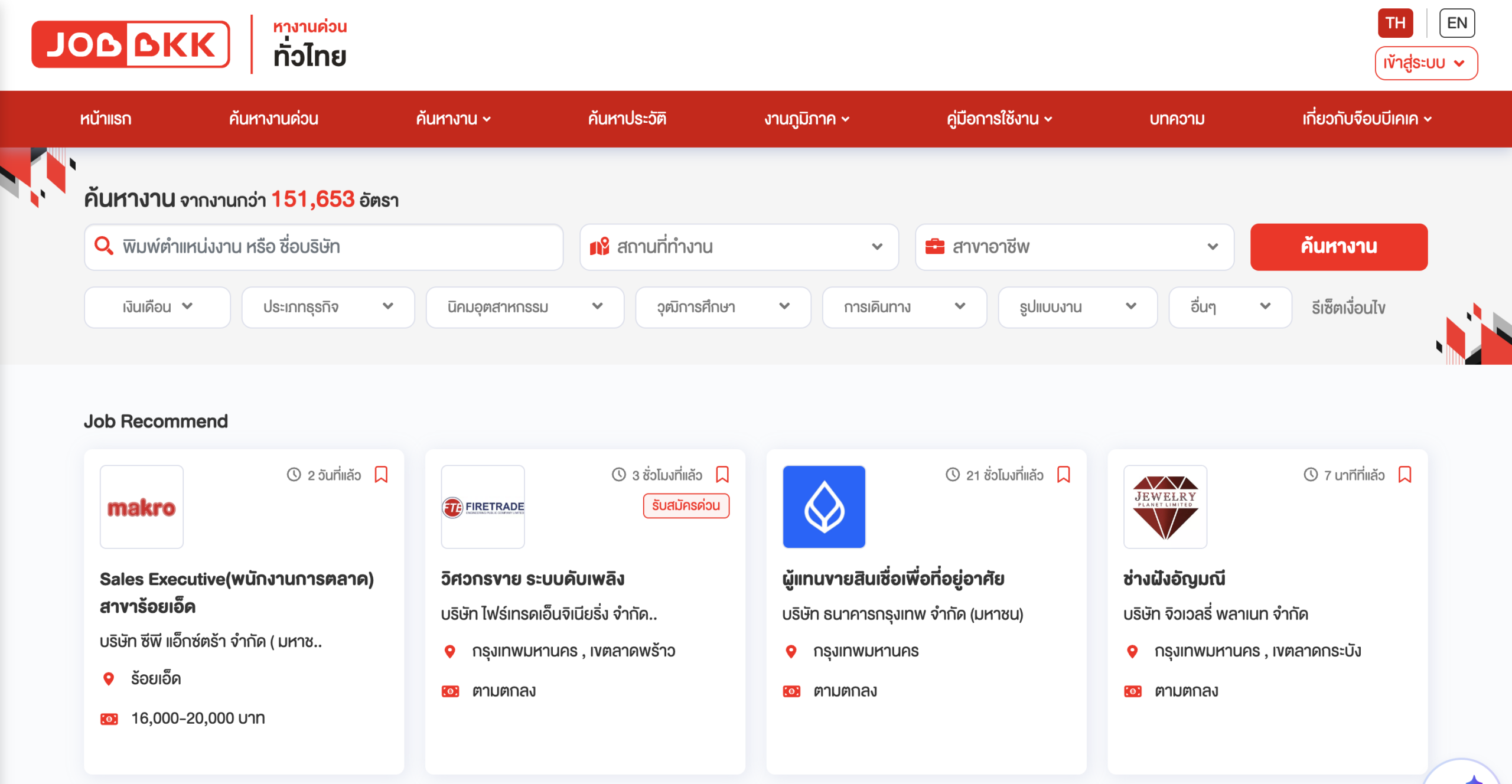Click the หางานด่วน ทั่วไทย tagline
Viewport: 1512px width, 784px height.
click(x=310, y=44)
